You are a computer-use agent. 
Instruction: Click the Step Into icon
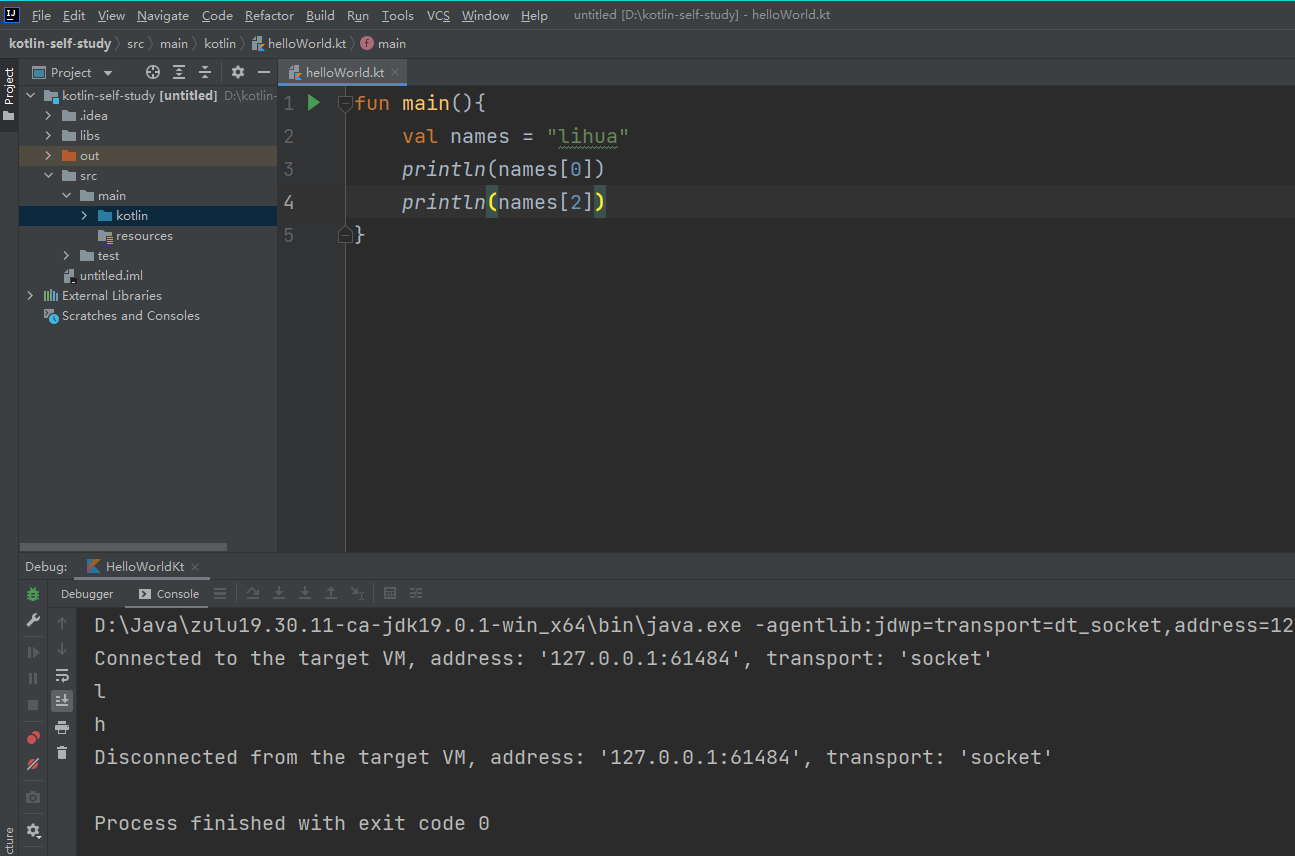279,593
